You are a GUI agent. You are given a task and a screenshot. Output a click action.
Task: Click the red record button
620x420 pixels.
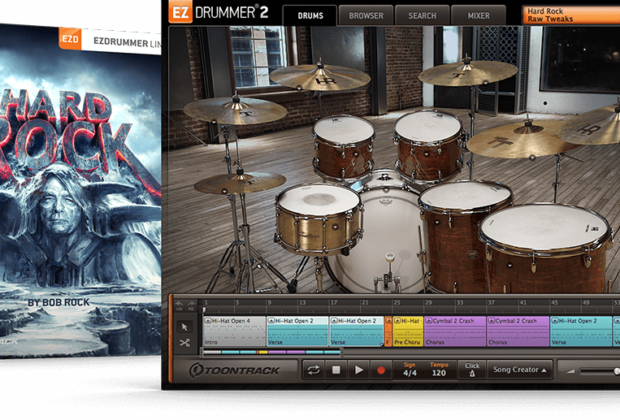(381, 370)
